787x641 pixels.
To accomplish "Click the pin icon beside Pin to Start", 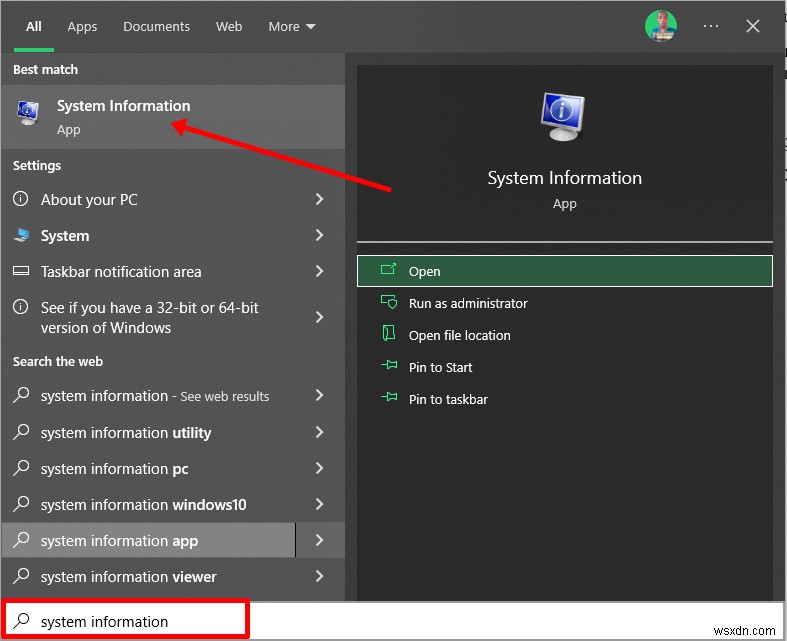I will coord(389,365).
